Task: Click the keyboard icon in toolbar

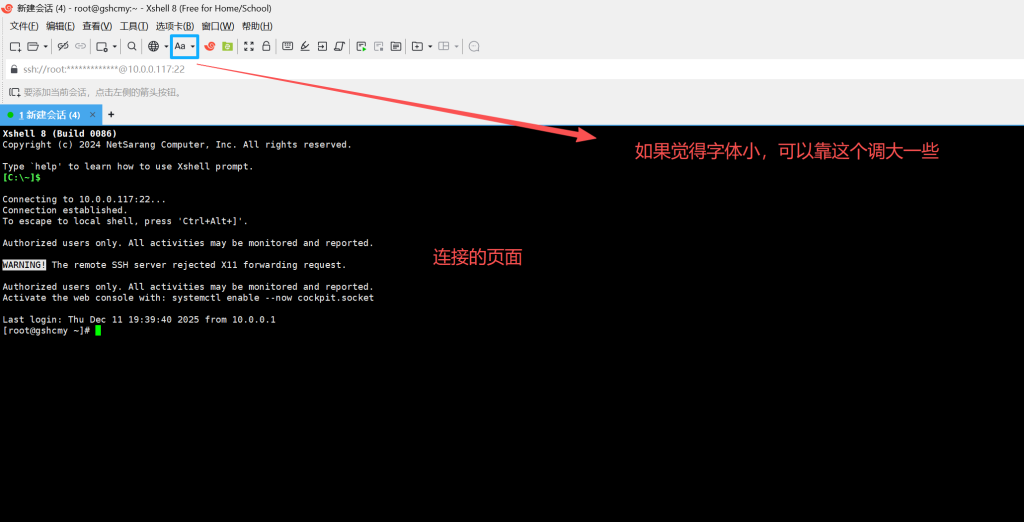Action: pos(288,46)
